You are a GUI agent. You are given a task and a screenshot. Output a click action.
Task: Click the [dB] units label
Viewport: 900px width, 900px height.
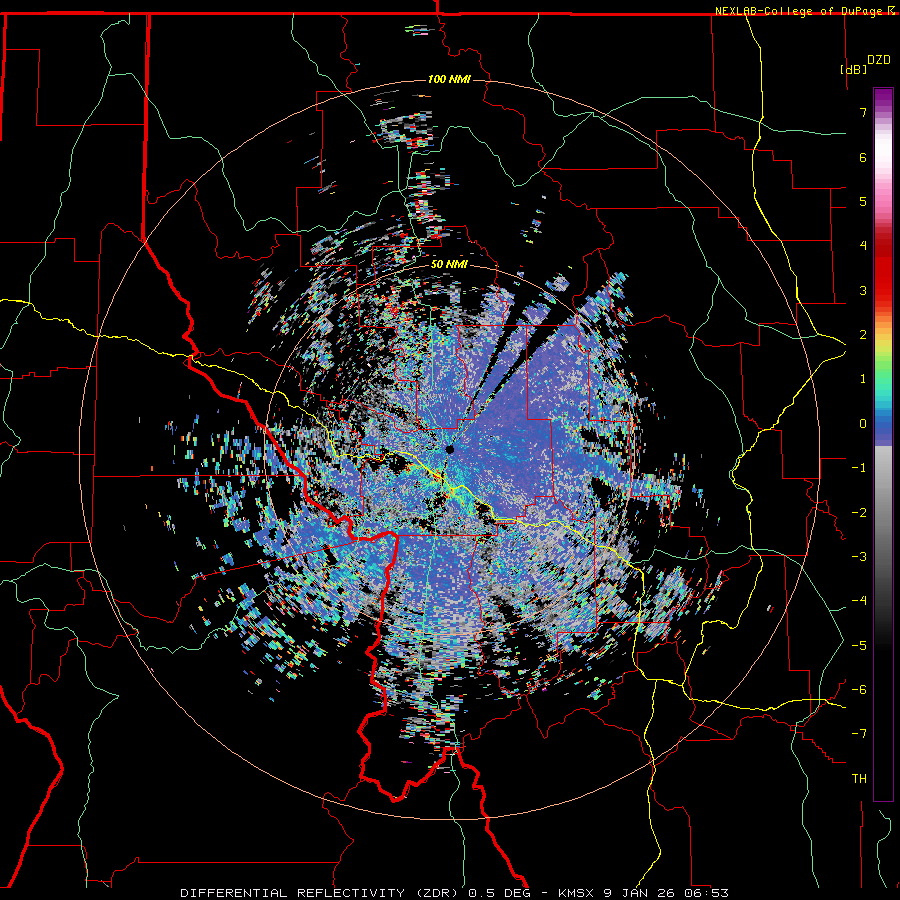(x=853, y=69)
